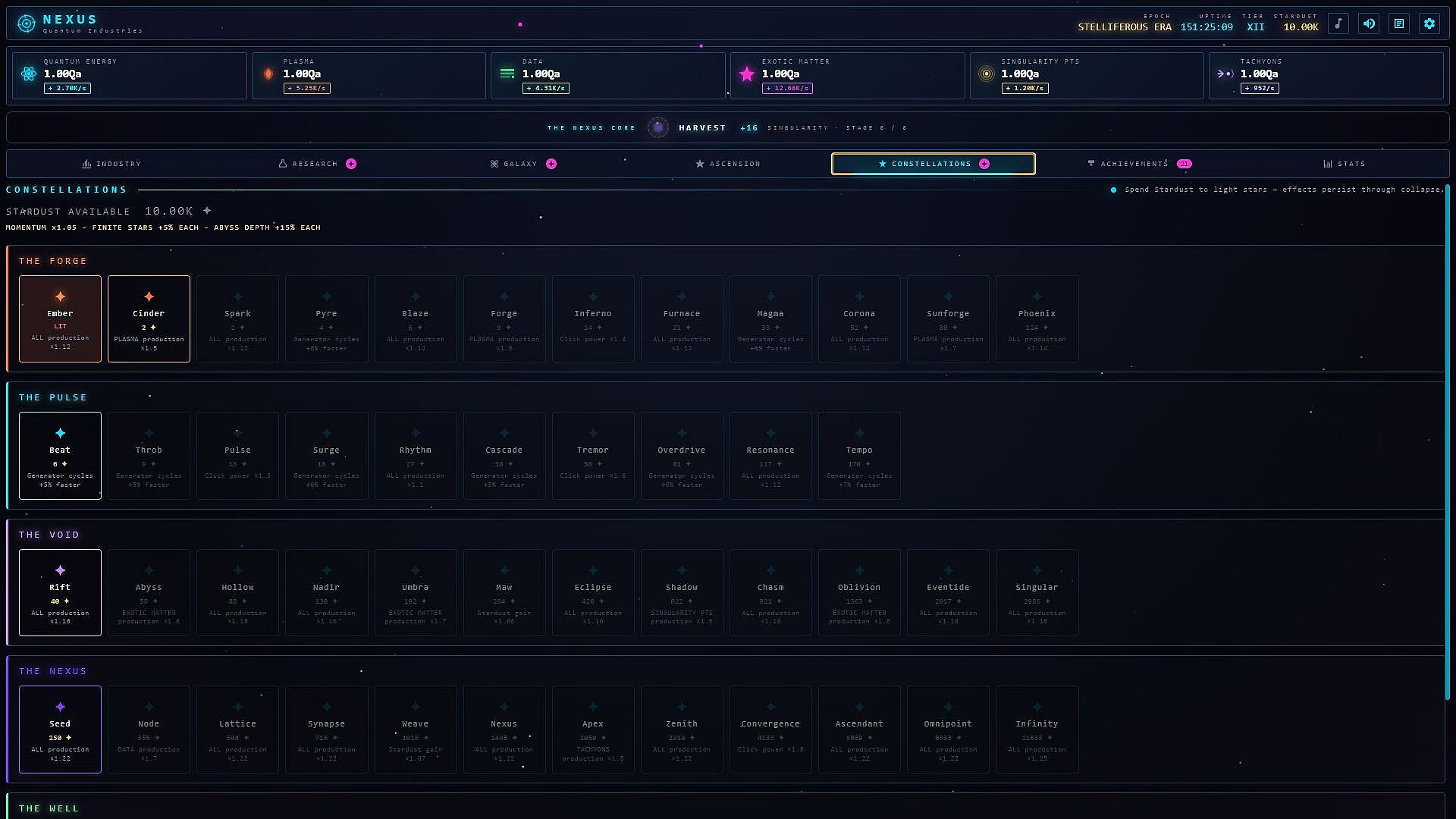Screen dimensions: 1456x819
Task: Light the Cinder star
Action: (149, 318)
